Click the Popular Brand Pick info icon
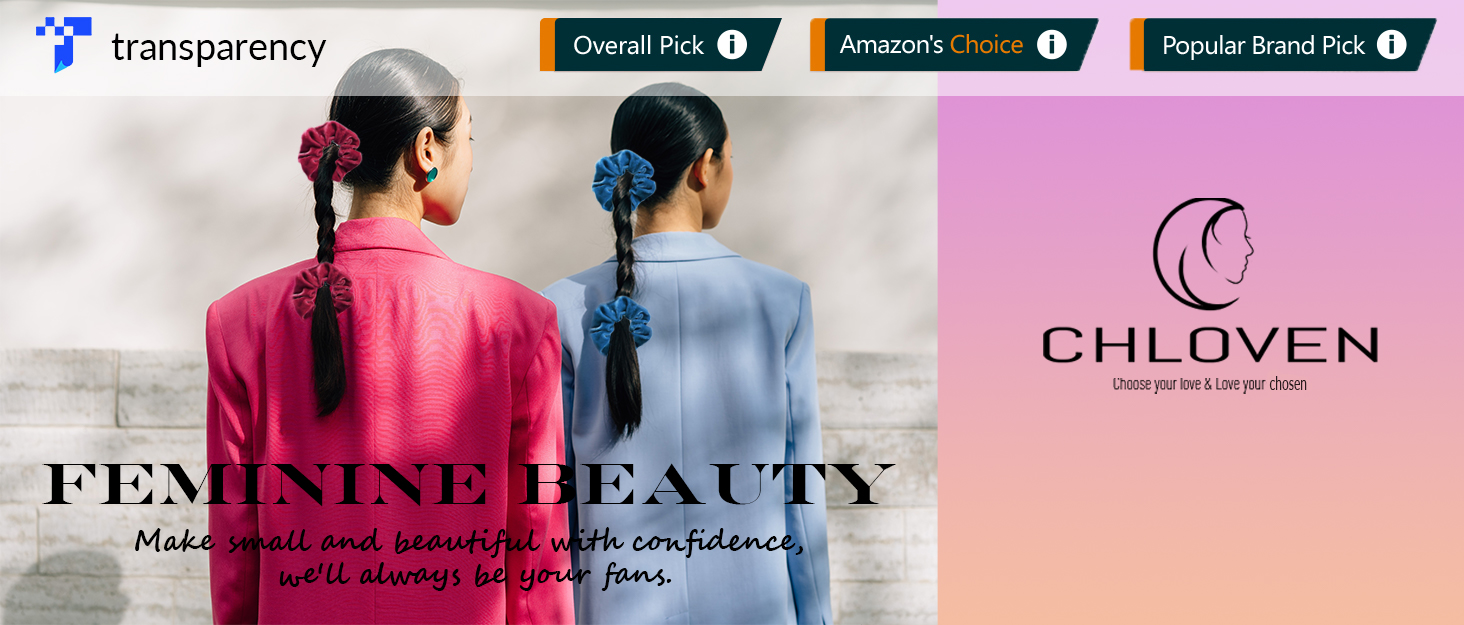Viewport: 1464px width, 625px height. pyautogui.click(x=1391, y=45)
